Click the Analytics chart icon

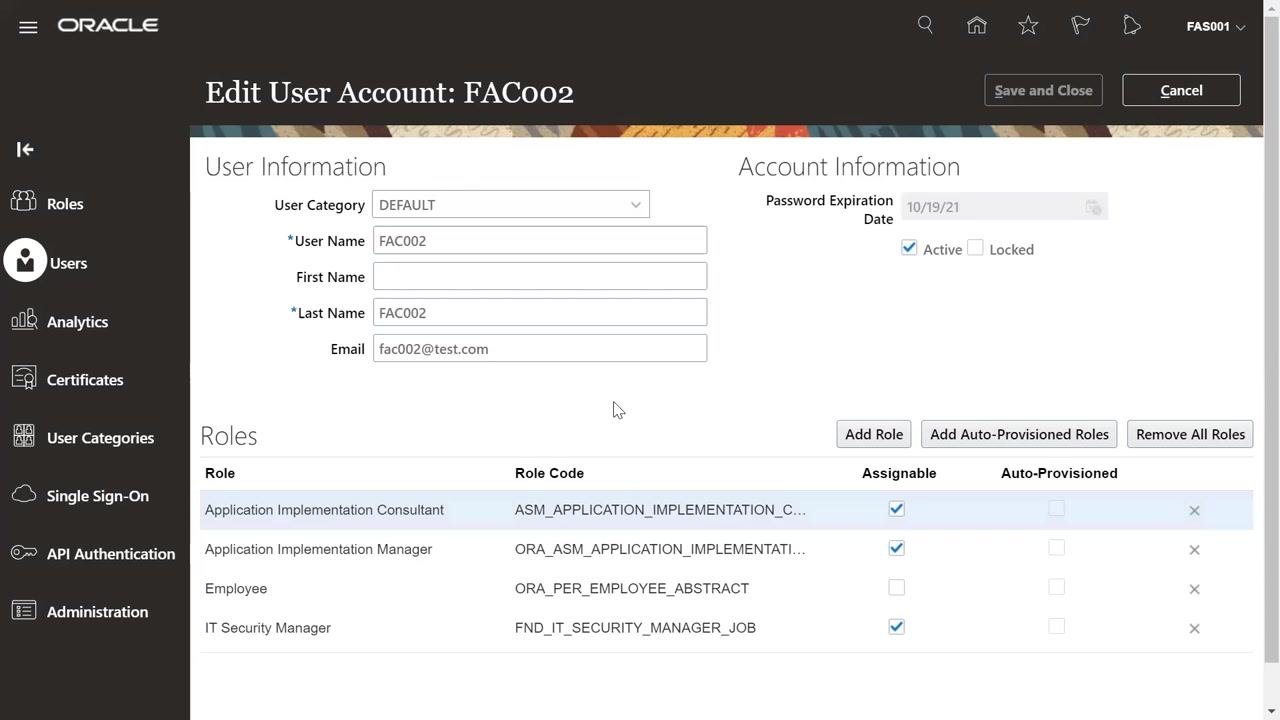click(x=24, y=320)
